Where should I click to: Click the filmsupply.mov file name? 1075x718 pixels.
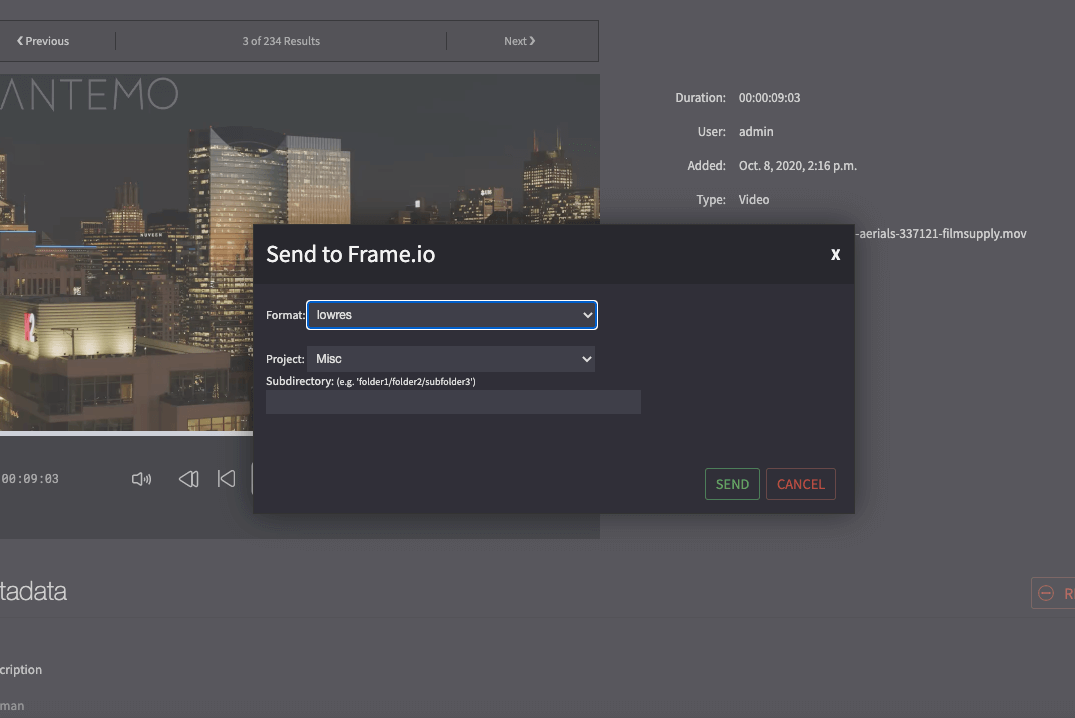click(940, 234)
